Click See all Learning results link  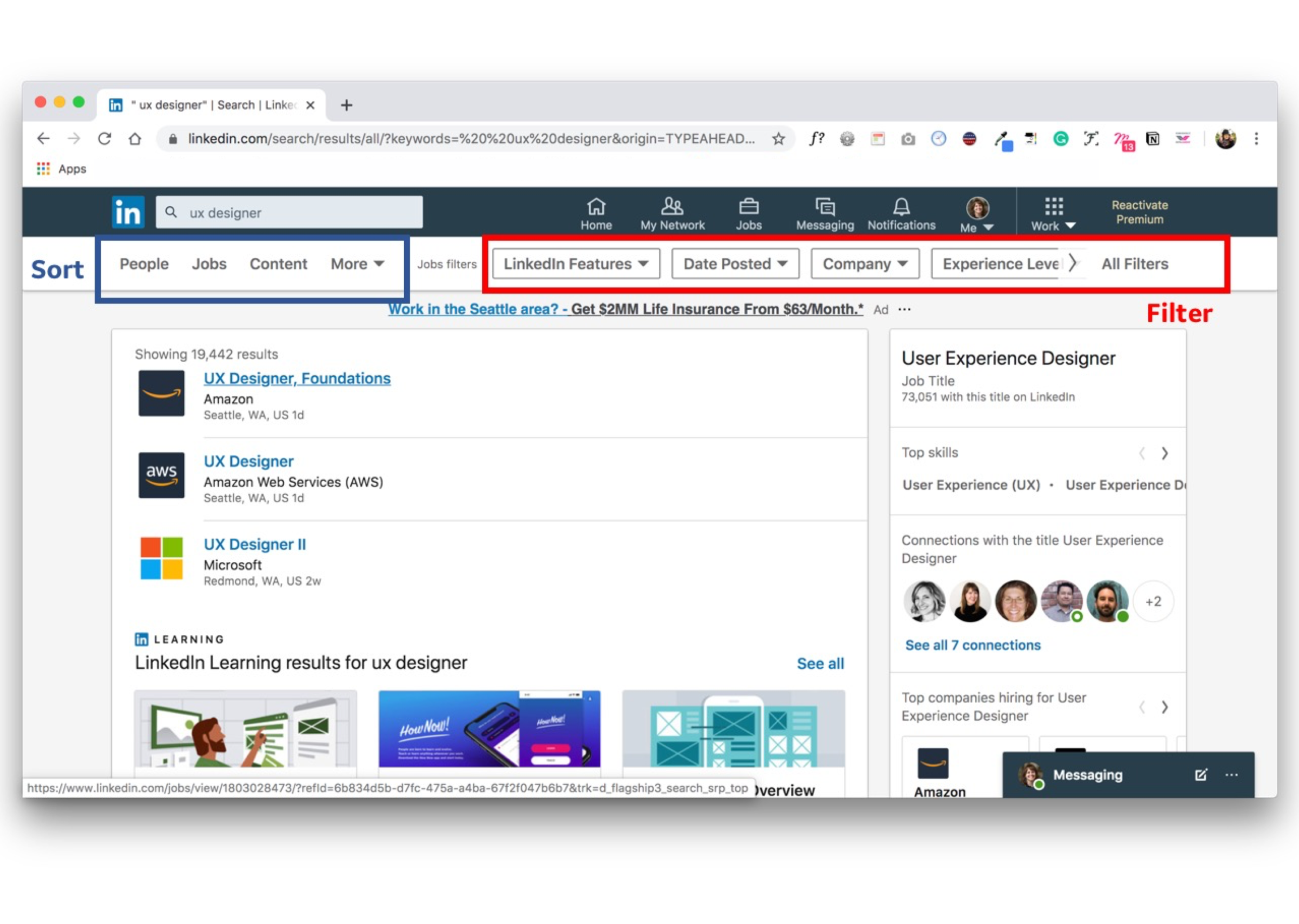pyautogui.click(x=820, y=664)
